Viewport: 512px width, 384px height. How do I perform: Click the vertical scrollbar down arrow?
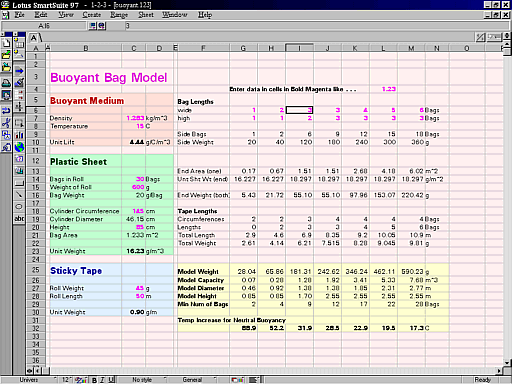pyautogui.click(x=507, y=363)
